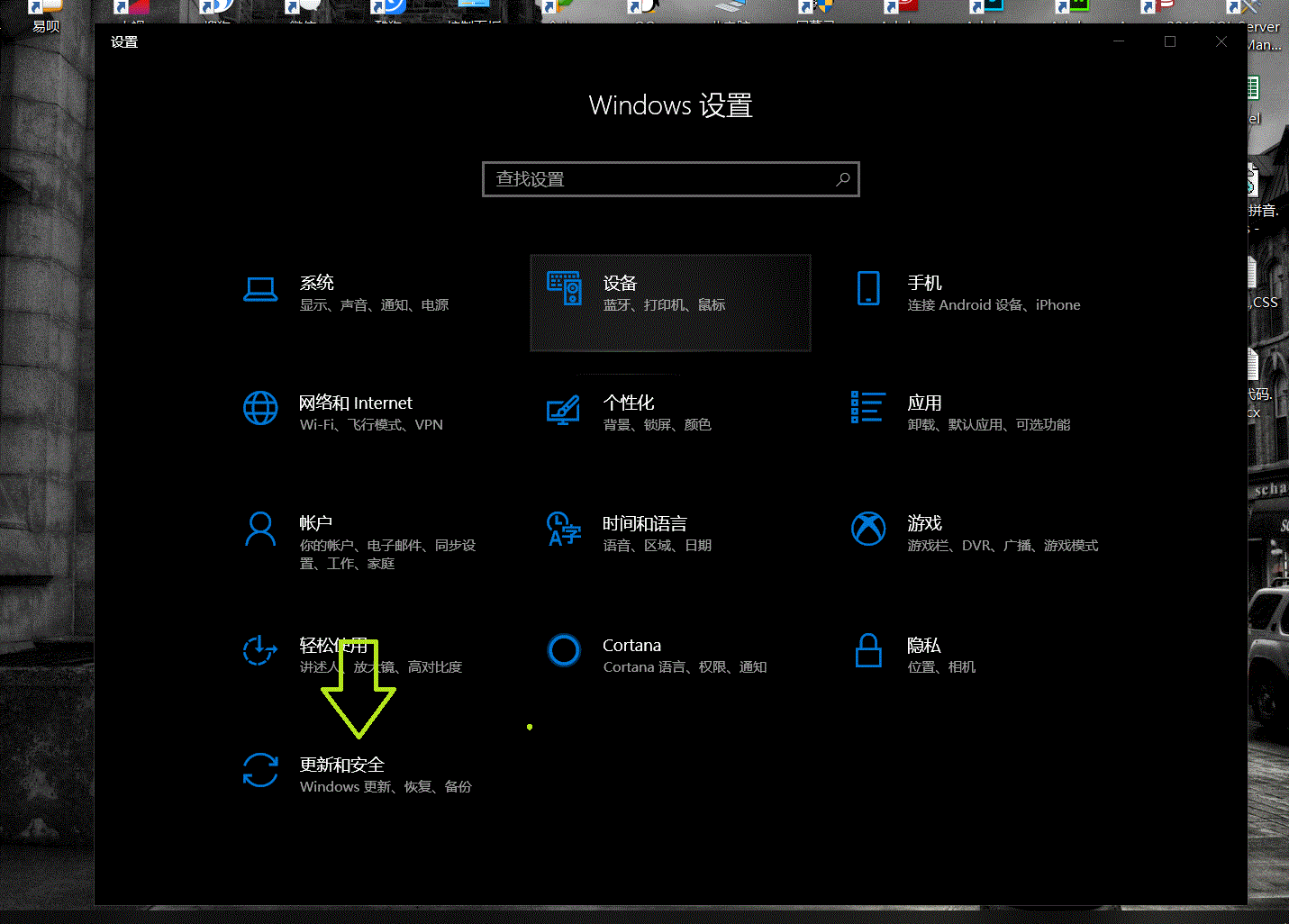The width and height of the screenshot is (1289, 924).
Task: Open the 网络和 Internet globe icon
Action: click(260, 408)
